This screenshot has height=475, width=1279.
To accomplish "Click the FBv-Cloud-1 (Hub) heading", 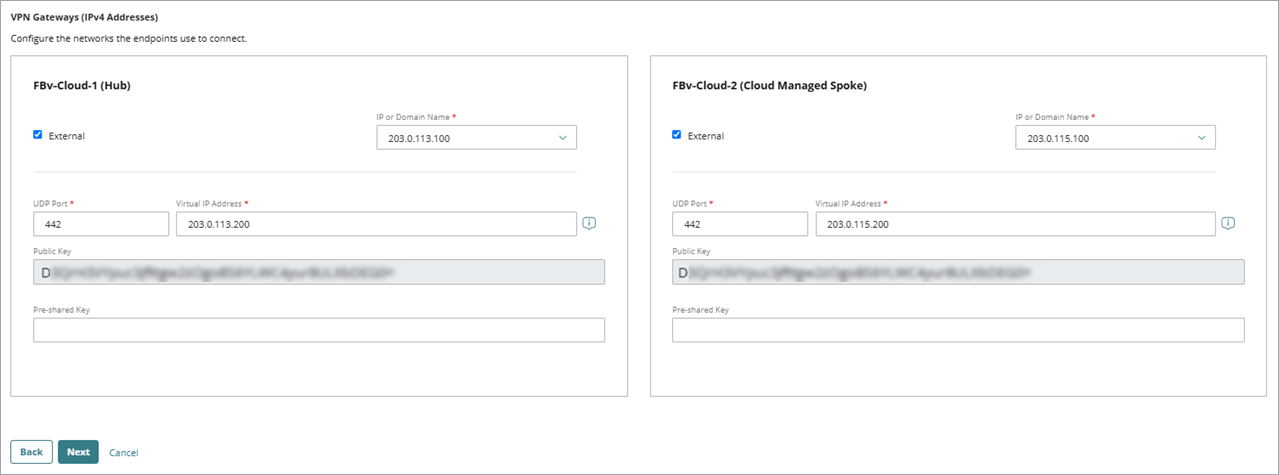I will (x=82, y=86).
